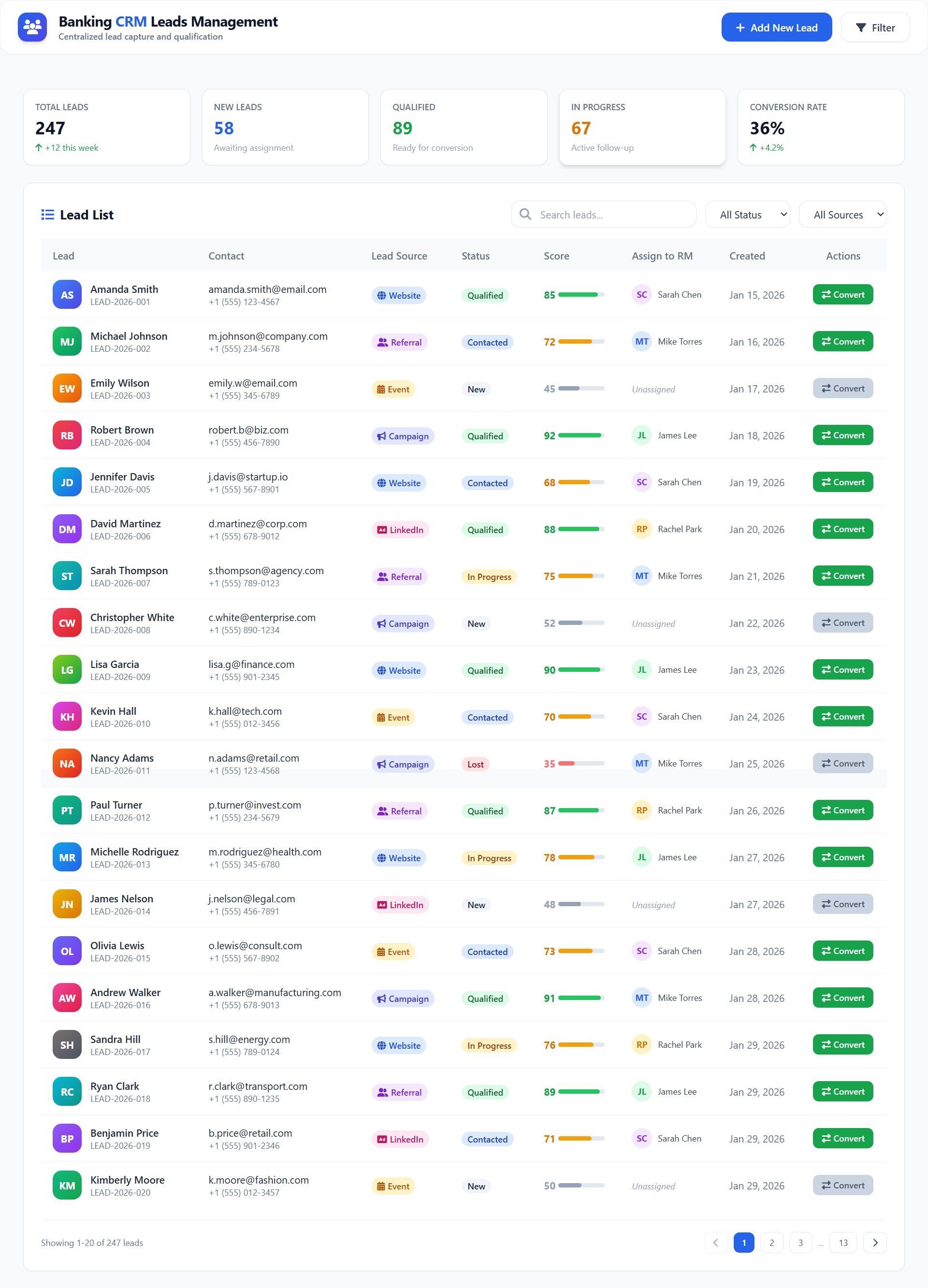Click the Banking CRM people logo icon
928x1288 pixels.
(32, 27)
